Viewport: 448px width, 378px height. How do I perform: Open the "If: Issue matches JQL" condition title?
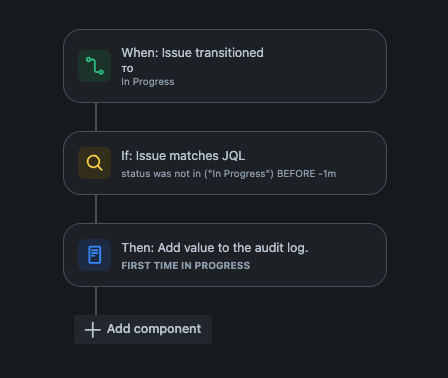183,156
